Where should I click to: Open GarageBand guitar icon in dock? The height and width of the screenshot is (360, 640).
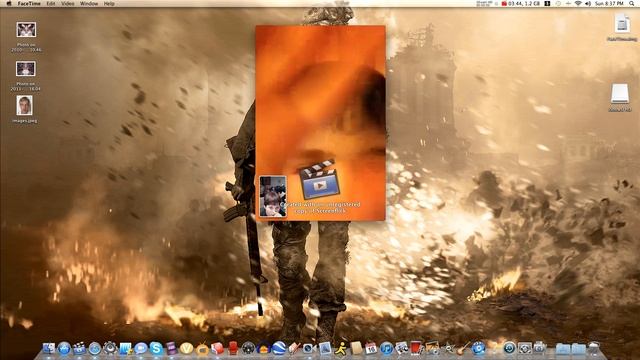463,348
